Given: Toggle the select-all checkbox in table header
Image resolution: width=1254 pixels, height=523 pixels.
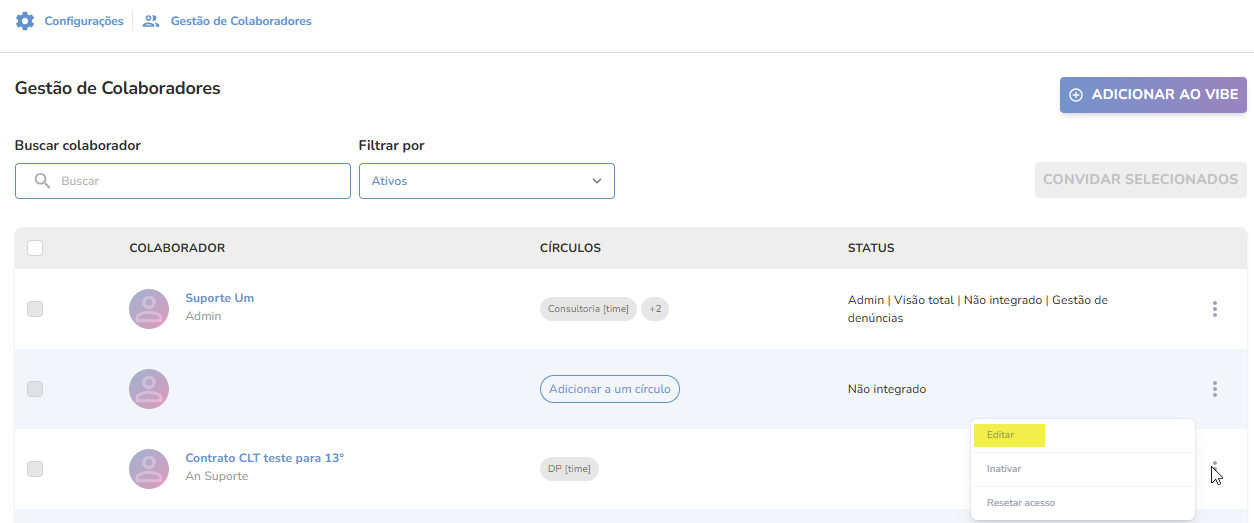Looking at the screenshot, I should (35, 248).
